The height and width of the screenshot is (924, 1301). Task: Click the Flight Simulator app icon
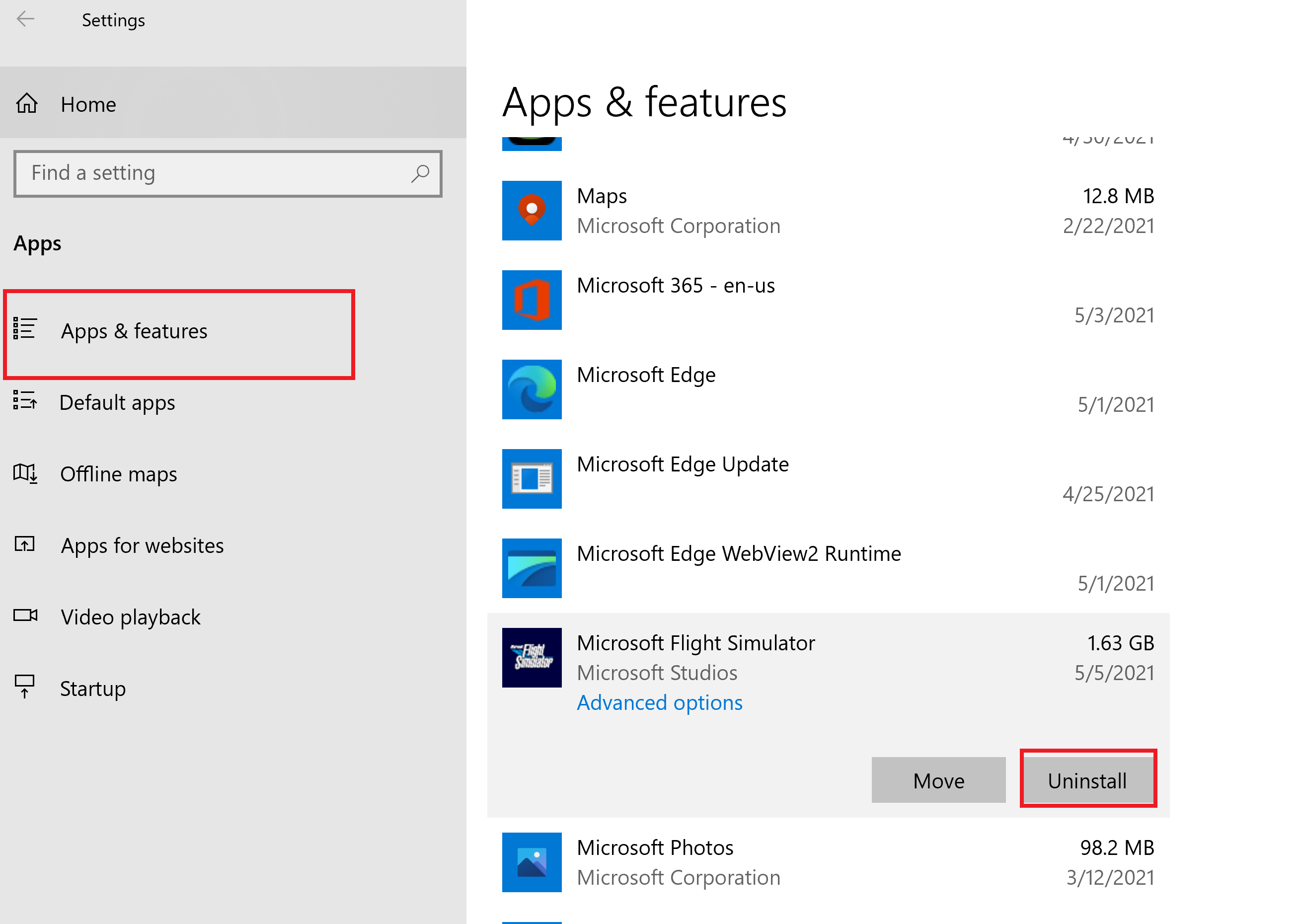pos(532,657)
